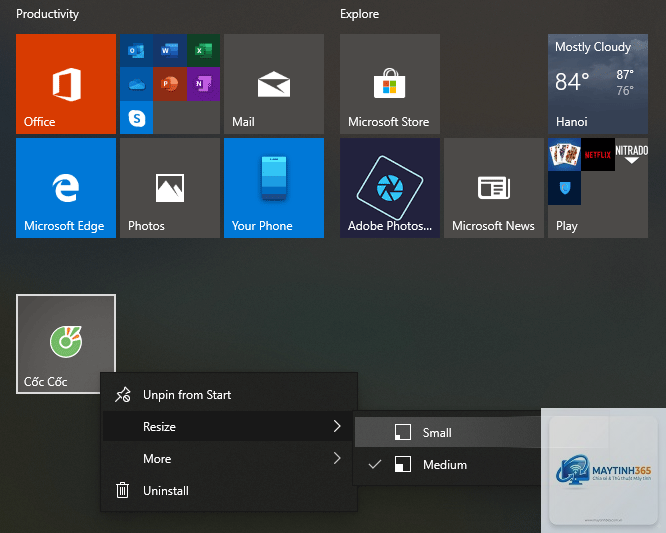666x533 pixels.
Task: Launch Outlook from the Office apps folder
Action: (x=136, y=51)
